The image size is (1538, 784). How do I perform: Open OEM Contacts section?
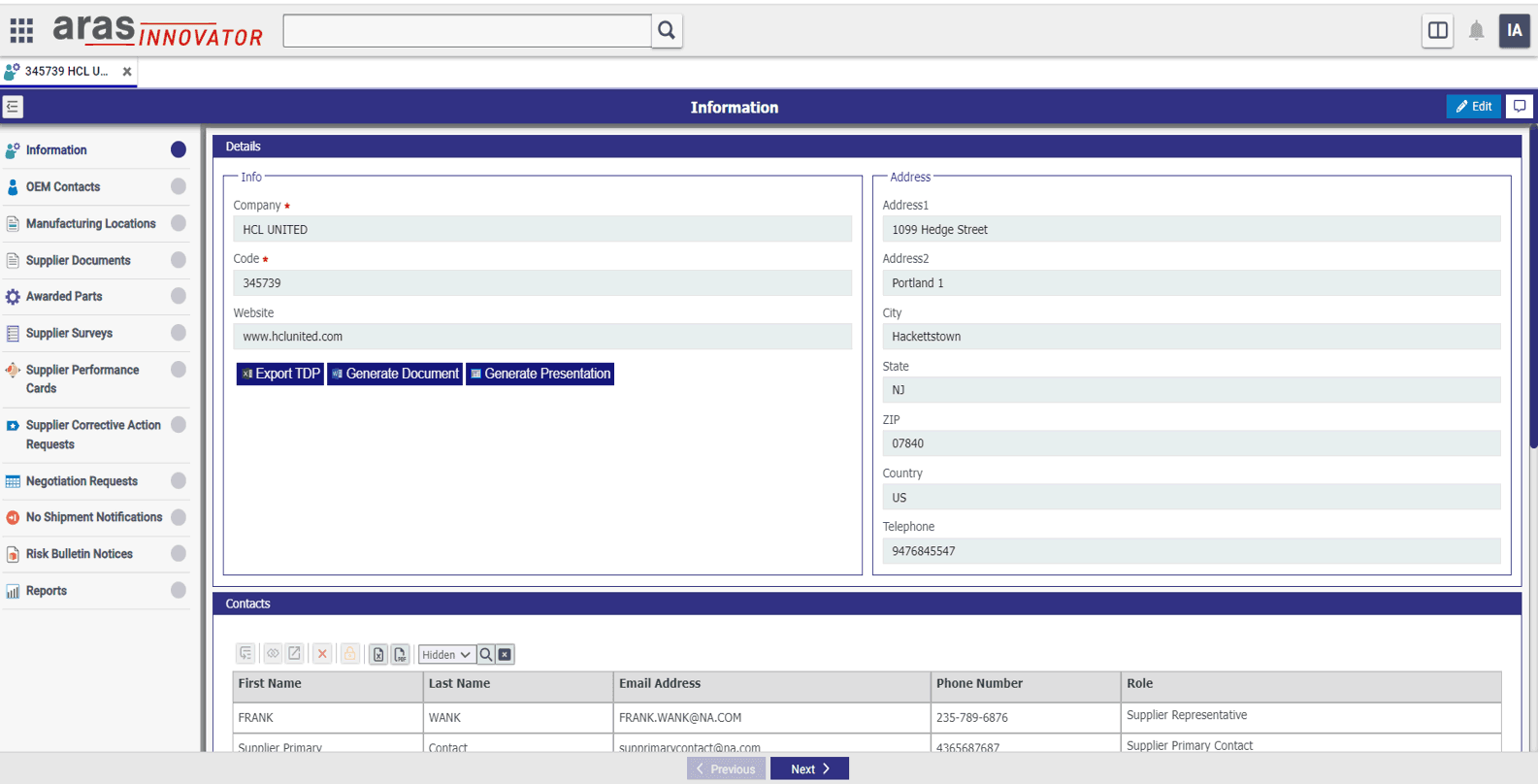pyautogui.click(x=63, y=187)
